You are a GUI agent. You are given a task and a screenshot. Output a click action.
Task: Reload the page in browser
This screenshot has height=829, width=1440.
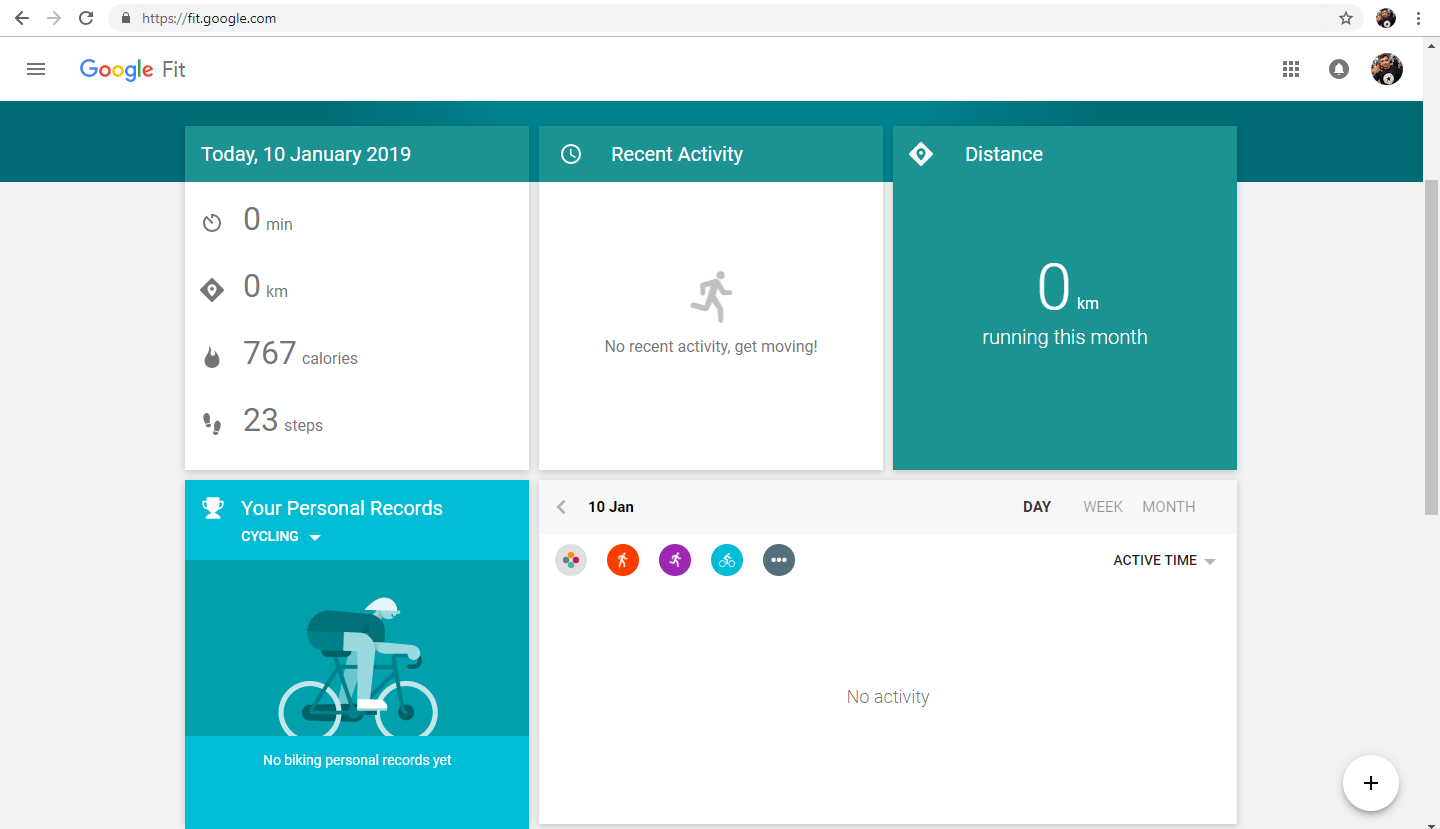coord(86,18)
